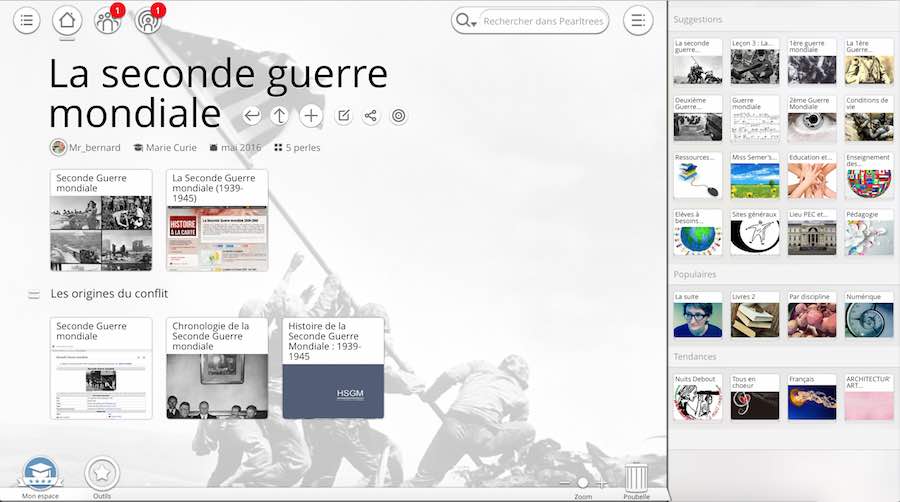Open La Seconde Guerre mondiale (1939-1945) tile
The width and height of the screenshot is (900, 502).
click(x=217, y=220)
